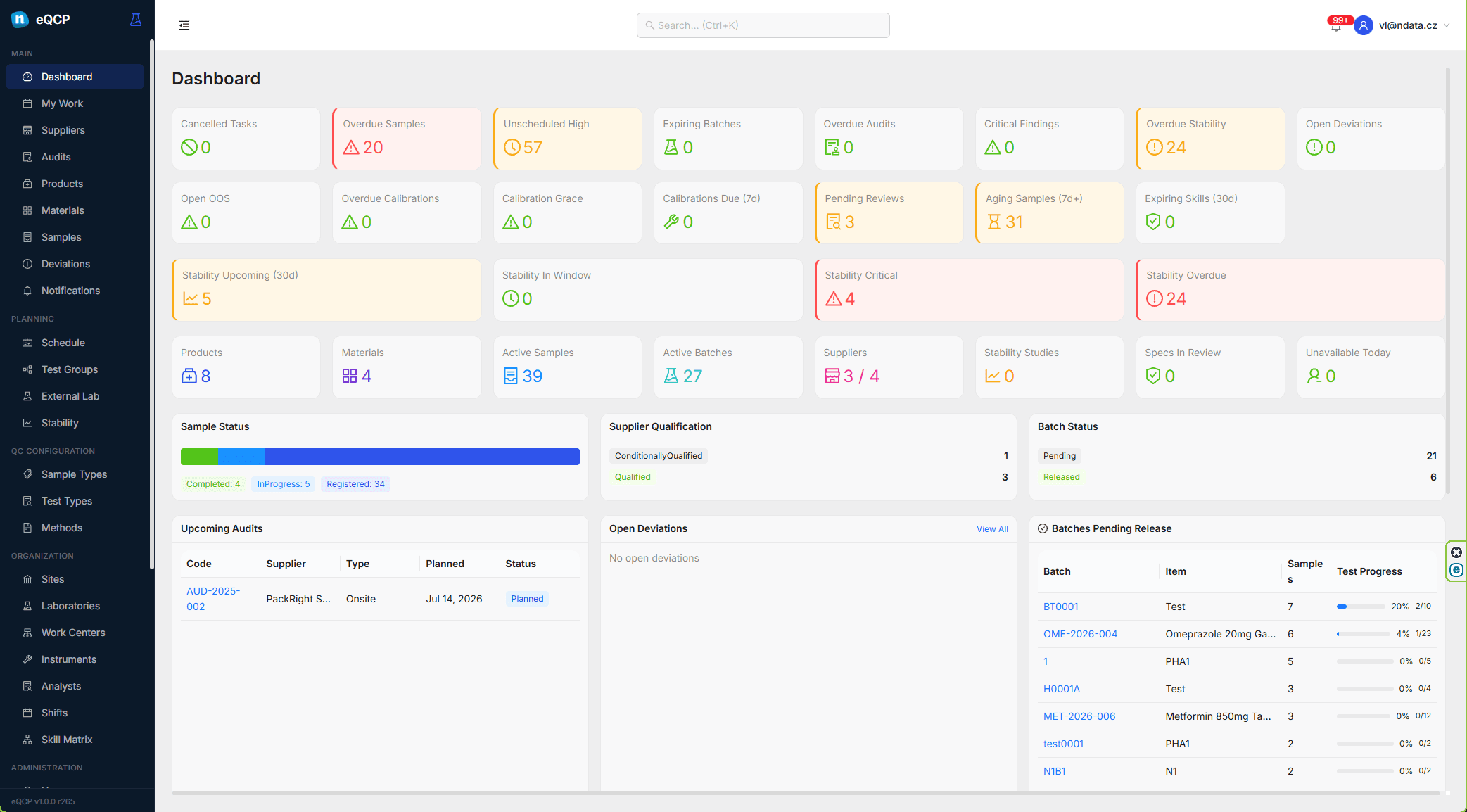The image size is (1467, 812).
Task: Click the Analysts icon in sidebar
Action: pos(27,686)
